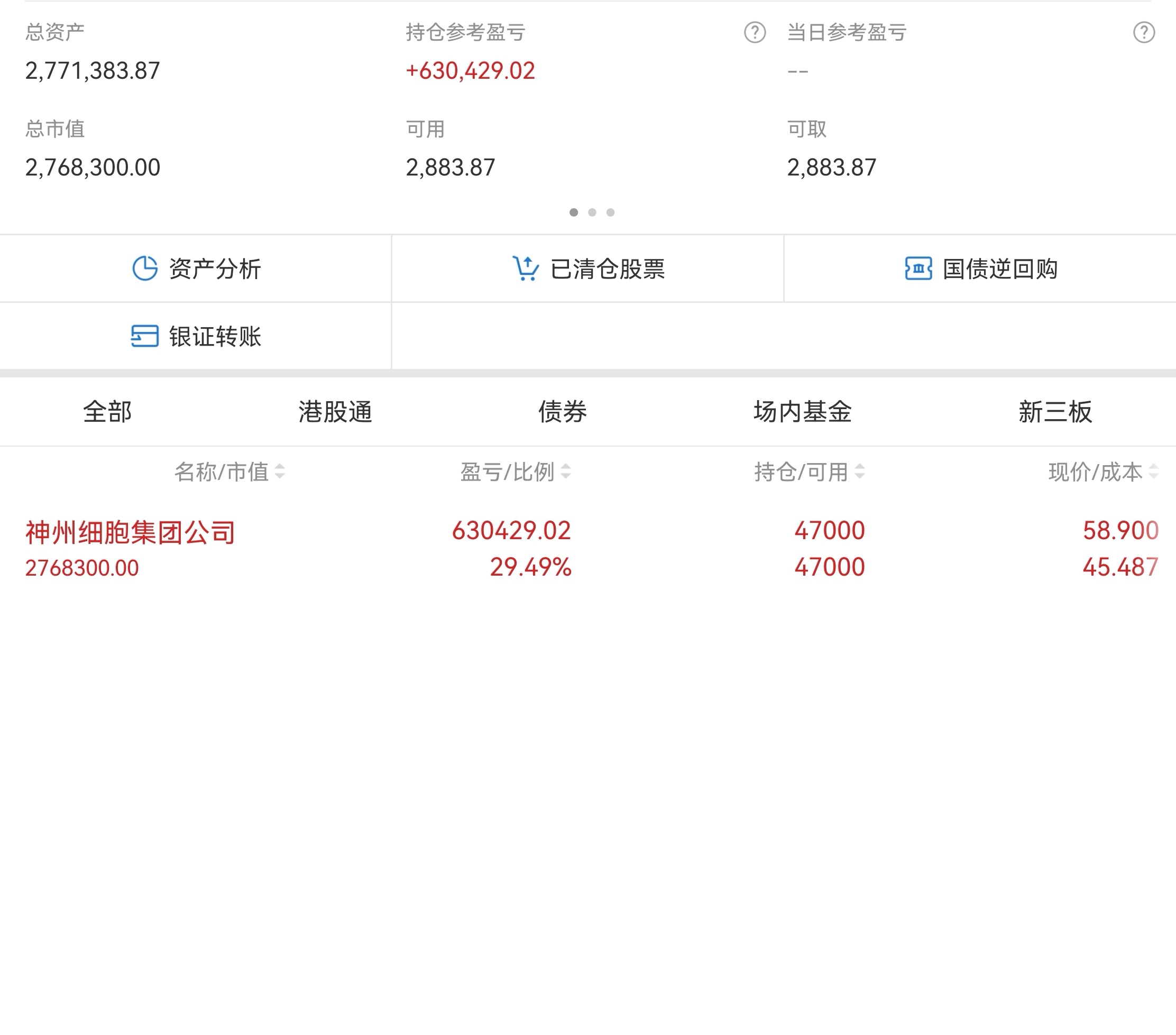1176x1035 pixels.
Task: Tap the ticket icon for 国债逆回购
Action: [918, 268]
